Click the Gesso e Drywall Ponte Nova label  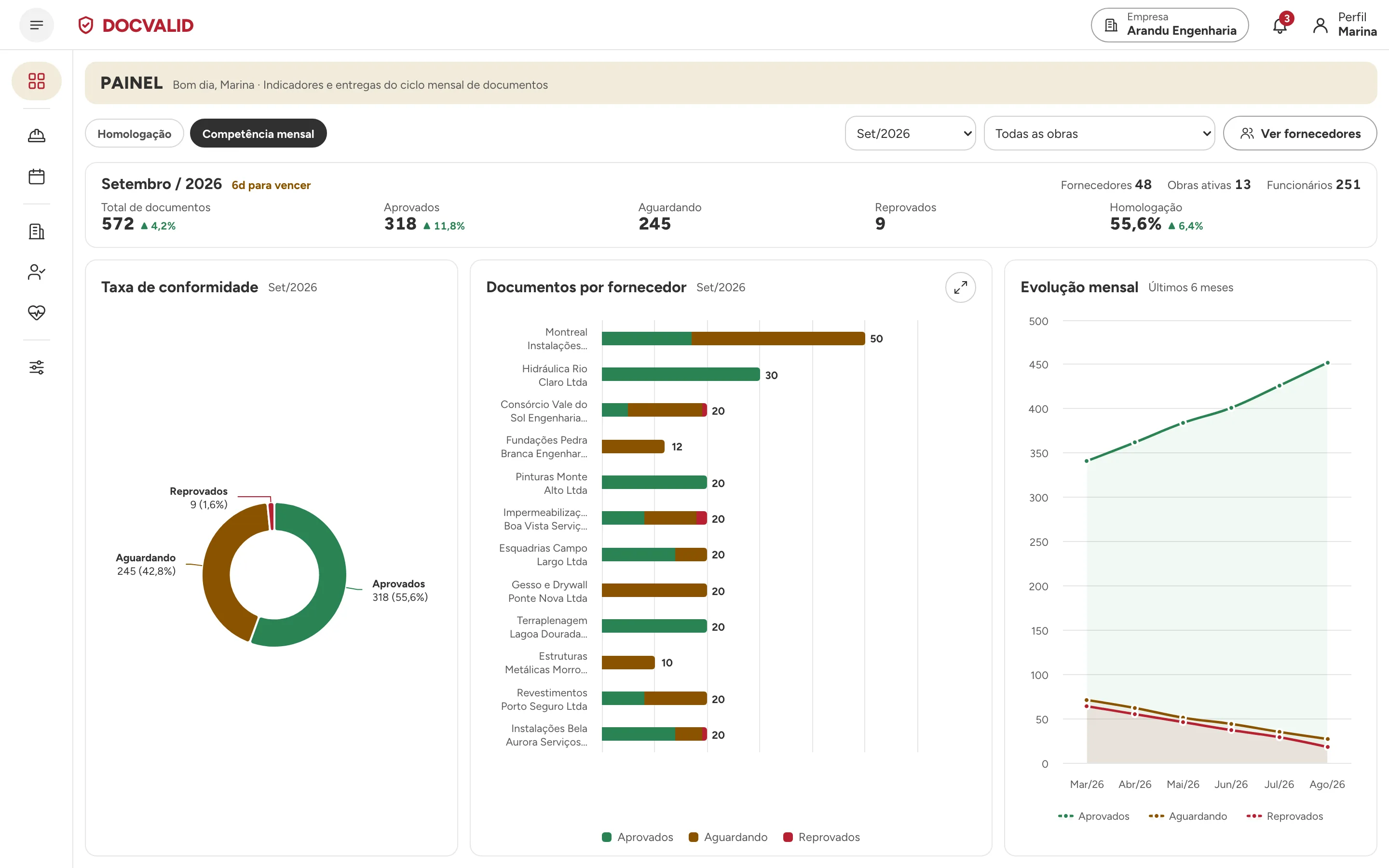[x=547, y=591]
